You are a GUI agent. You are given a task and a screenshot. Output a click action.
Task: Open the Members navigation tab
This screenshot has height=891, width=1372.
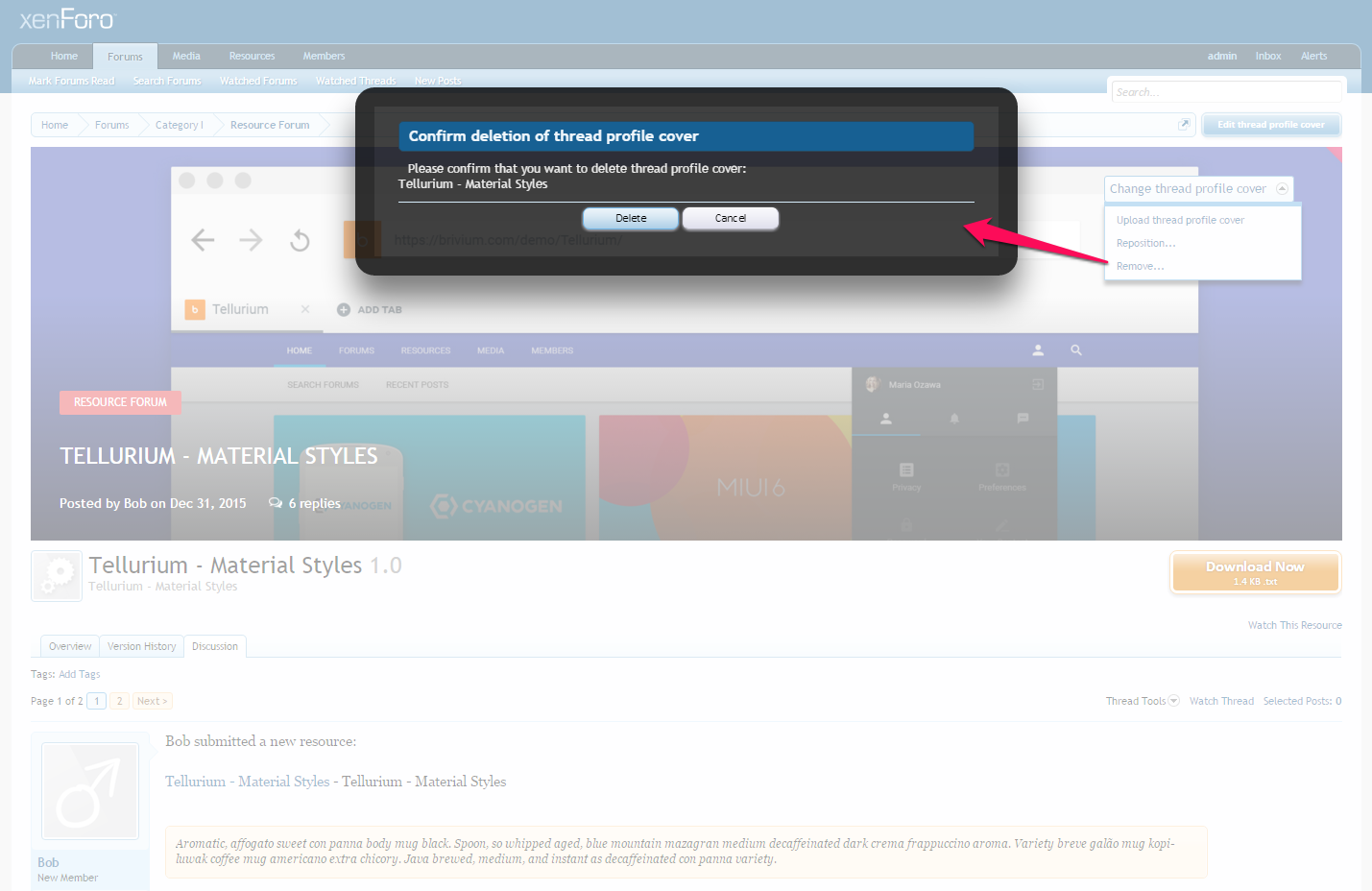[324, 56]
